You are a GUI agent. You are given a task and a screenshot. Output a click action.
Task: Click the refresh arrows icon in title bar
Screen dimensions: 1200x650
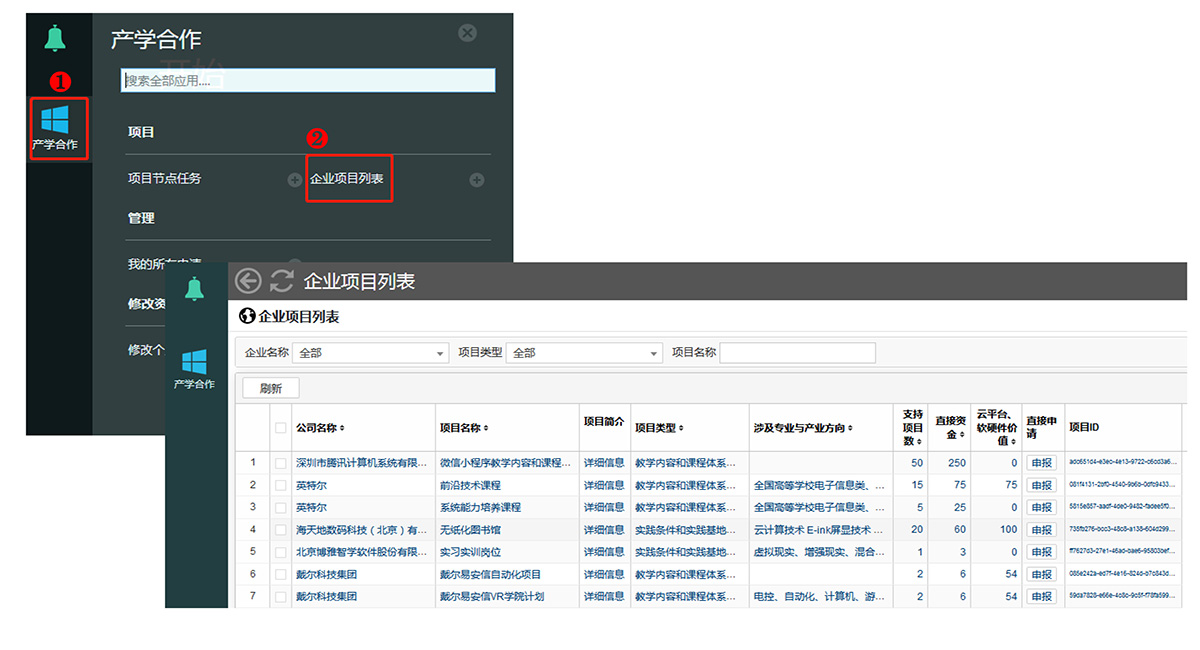click(282, 281)
